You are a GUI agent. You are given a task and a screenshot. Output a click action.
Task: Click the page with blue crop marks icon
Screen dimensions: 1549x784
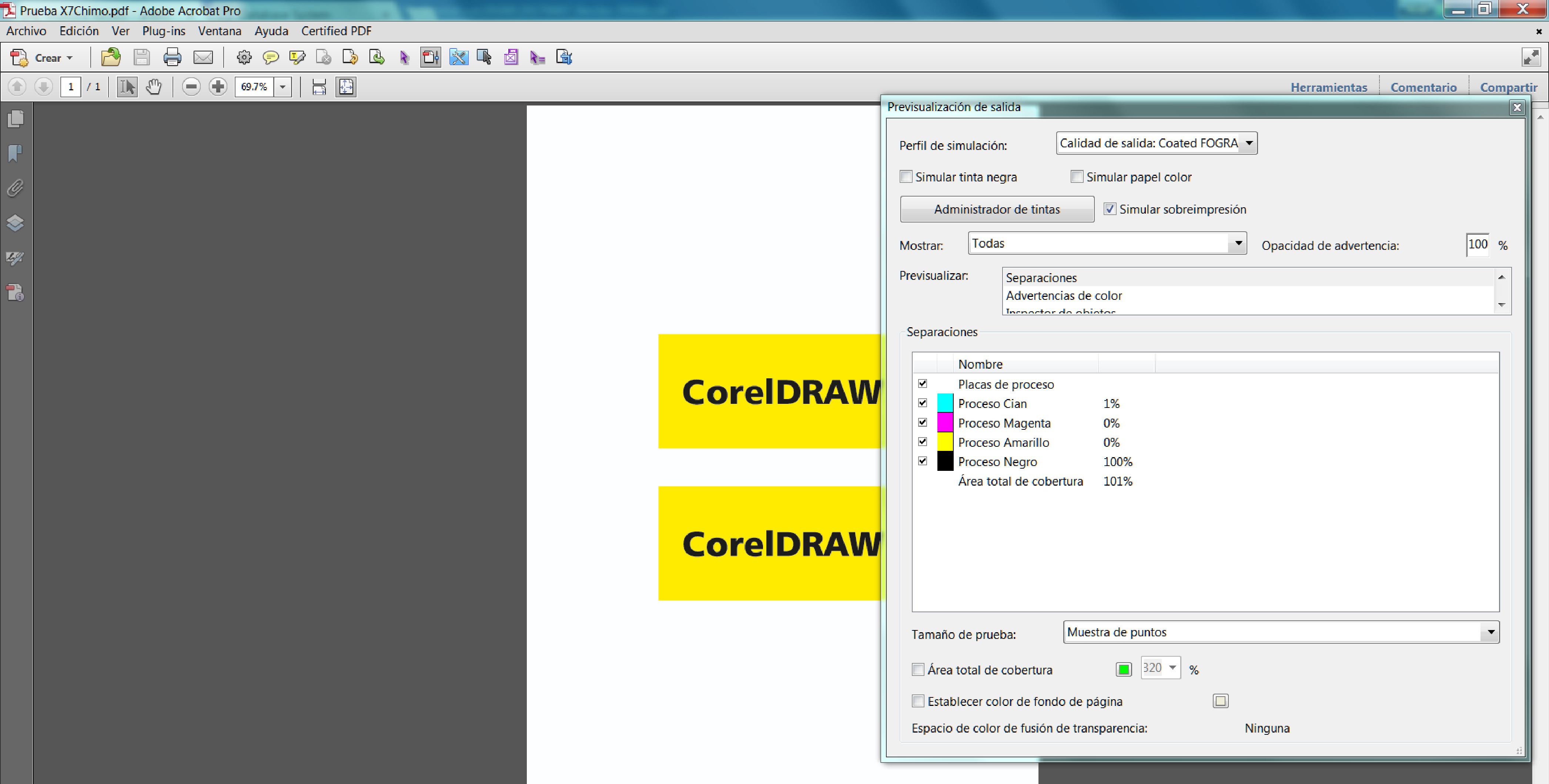click(x=564, y=57)
